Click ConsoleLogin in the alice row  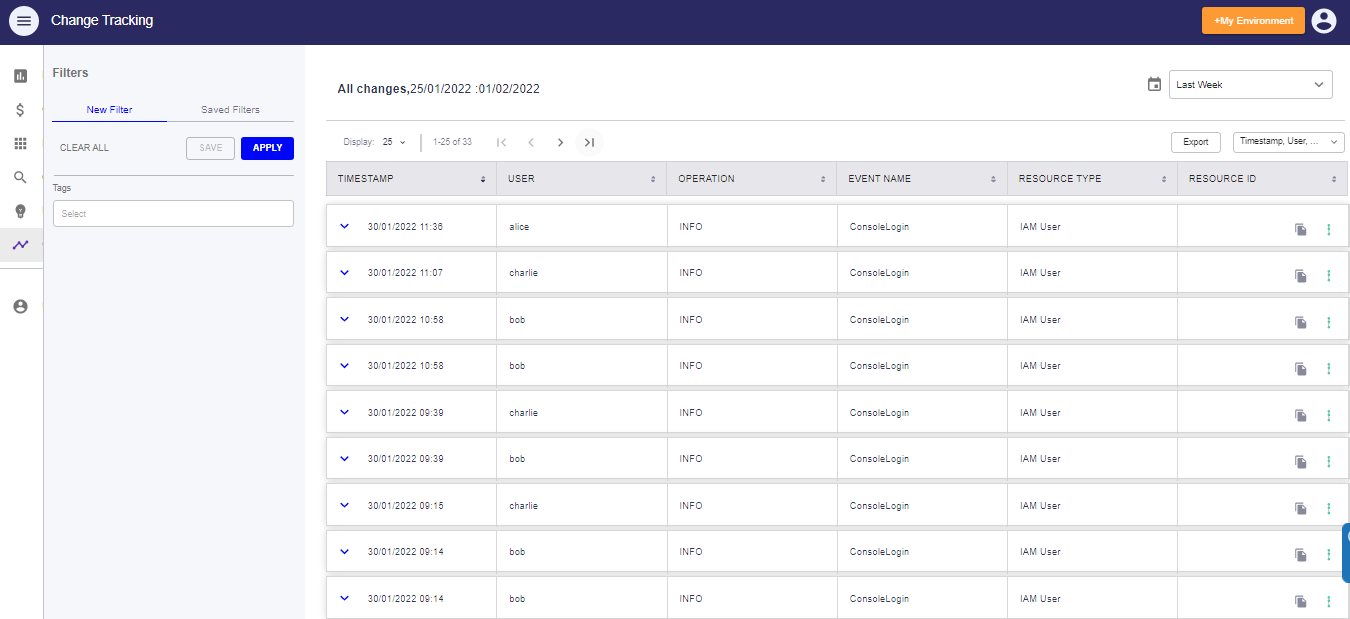(x=880, y=227)
